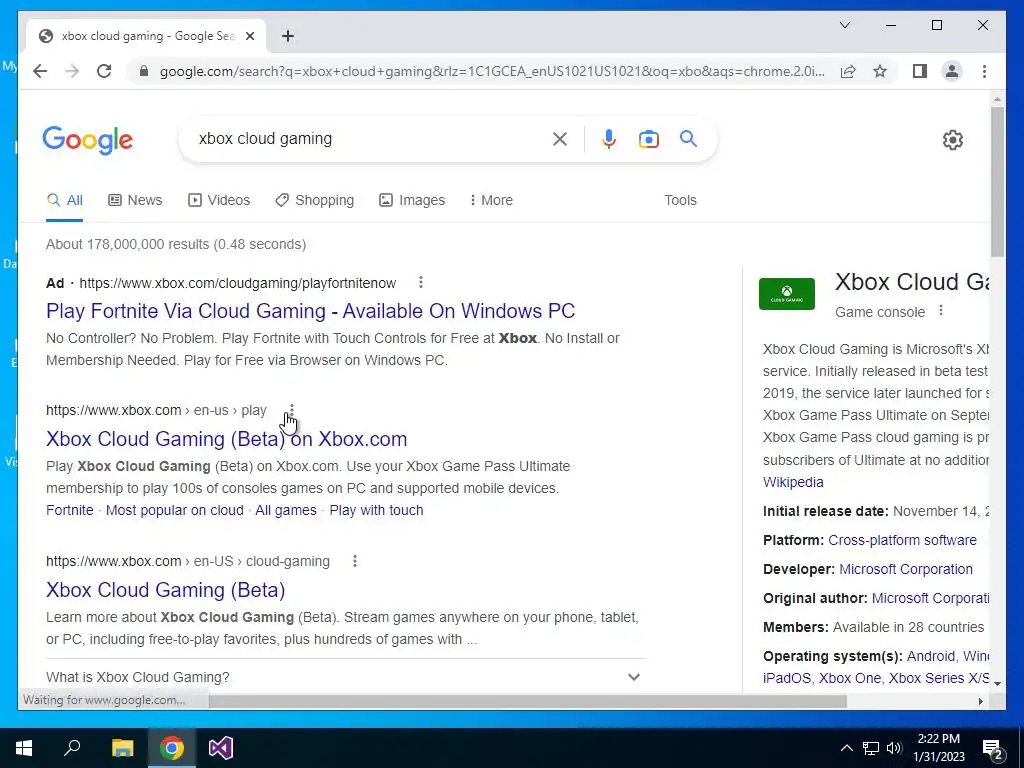Submit search with magnifier icon

688,138
